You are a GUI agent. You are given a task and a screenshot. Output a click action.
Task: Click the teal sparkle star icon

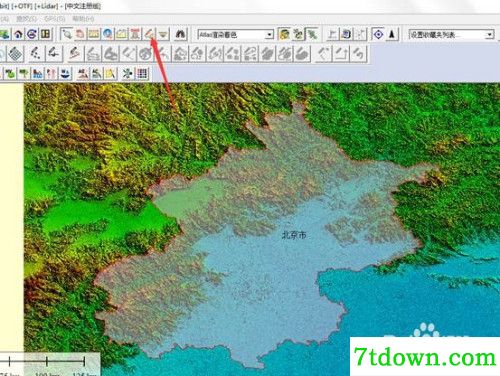coord(128,73)
